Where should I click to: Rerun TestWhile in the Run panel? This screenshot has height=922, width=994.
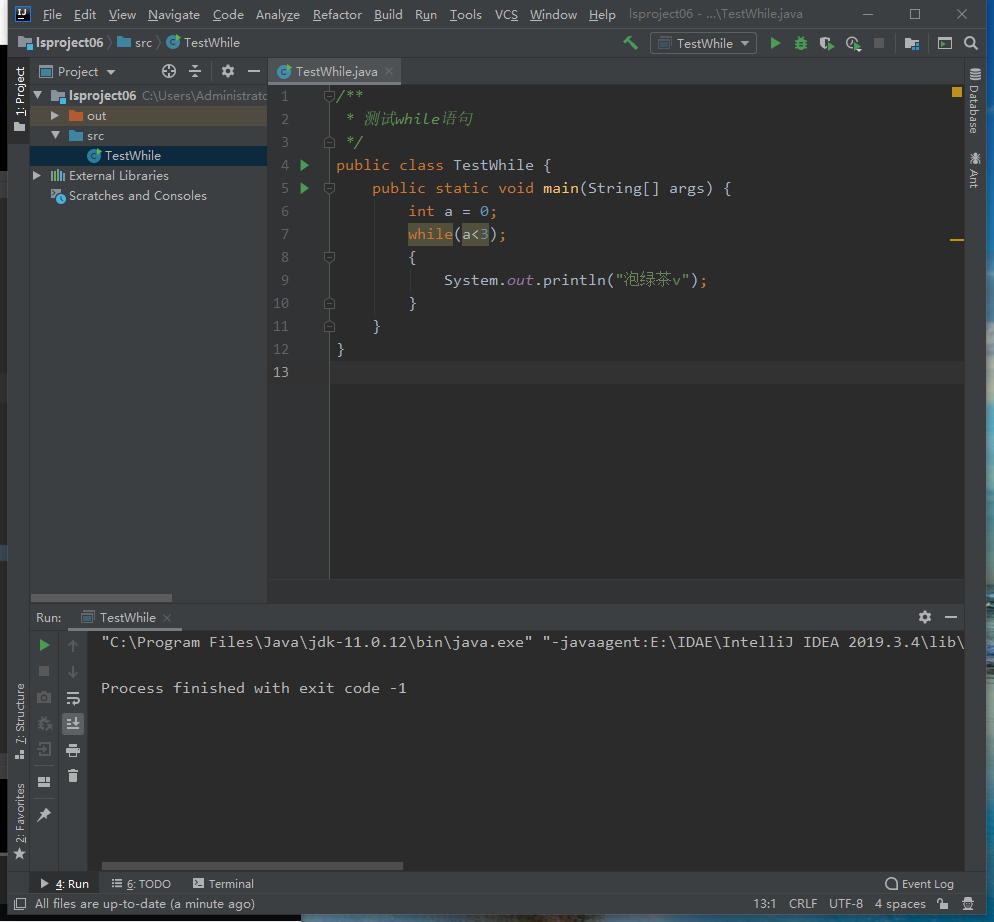44,645
